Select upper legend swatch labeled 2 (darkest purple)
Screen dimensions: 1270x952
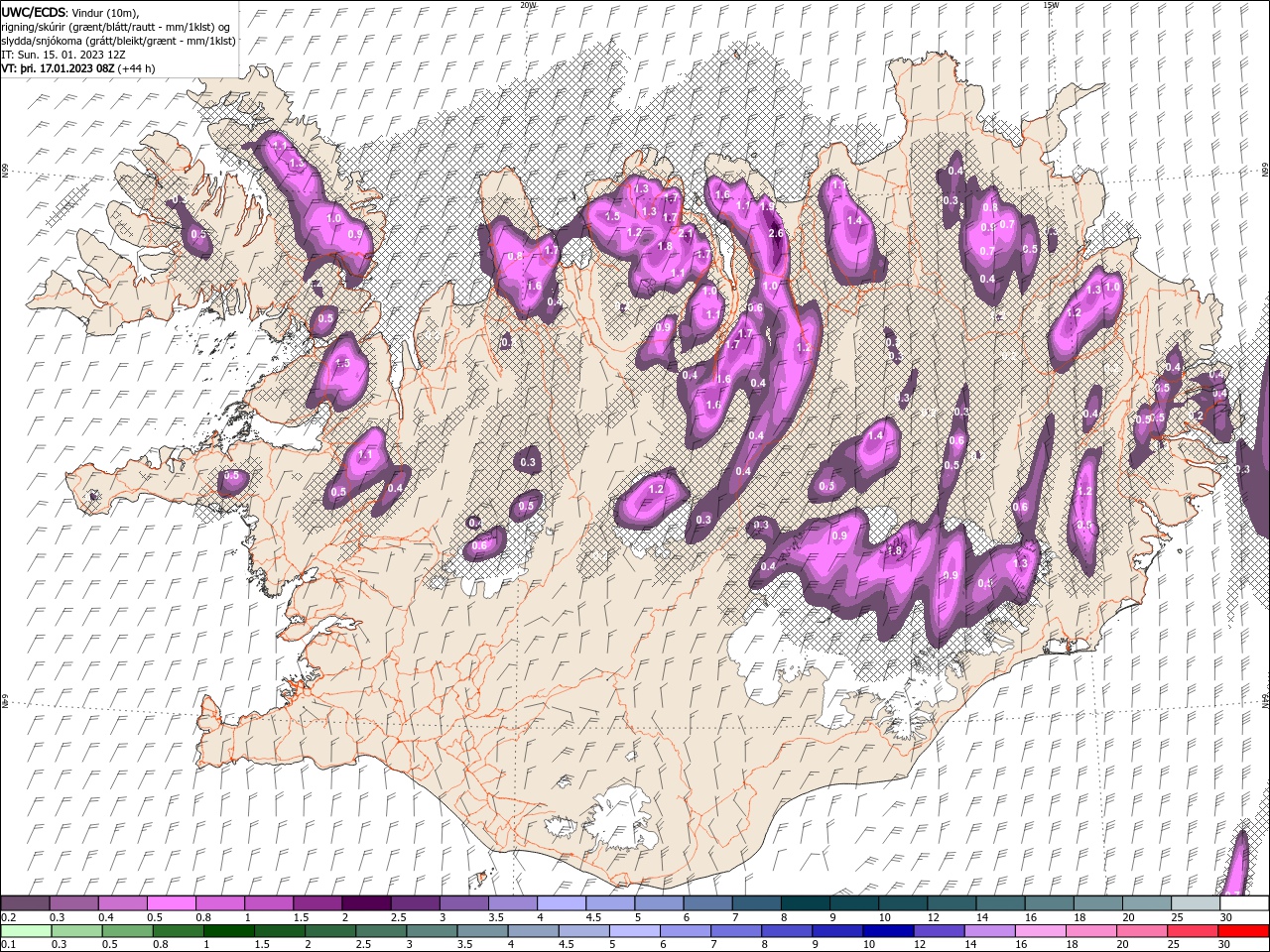click(x=365, y=903)
